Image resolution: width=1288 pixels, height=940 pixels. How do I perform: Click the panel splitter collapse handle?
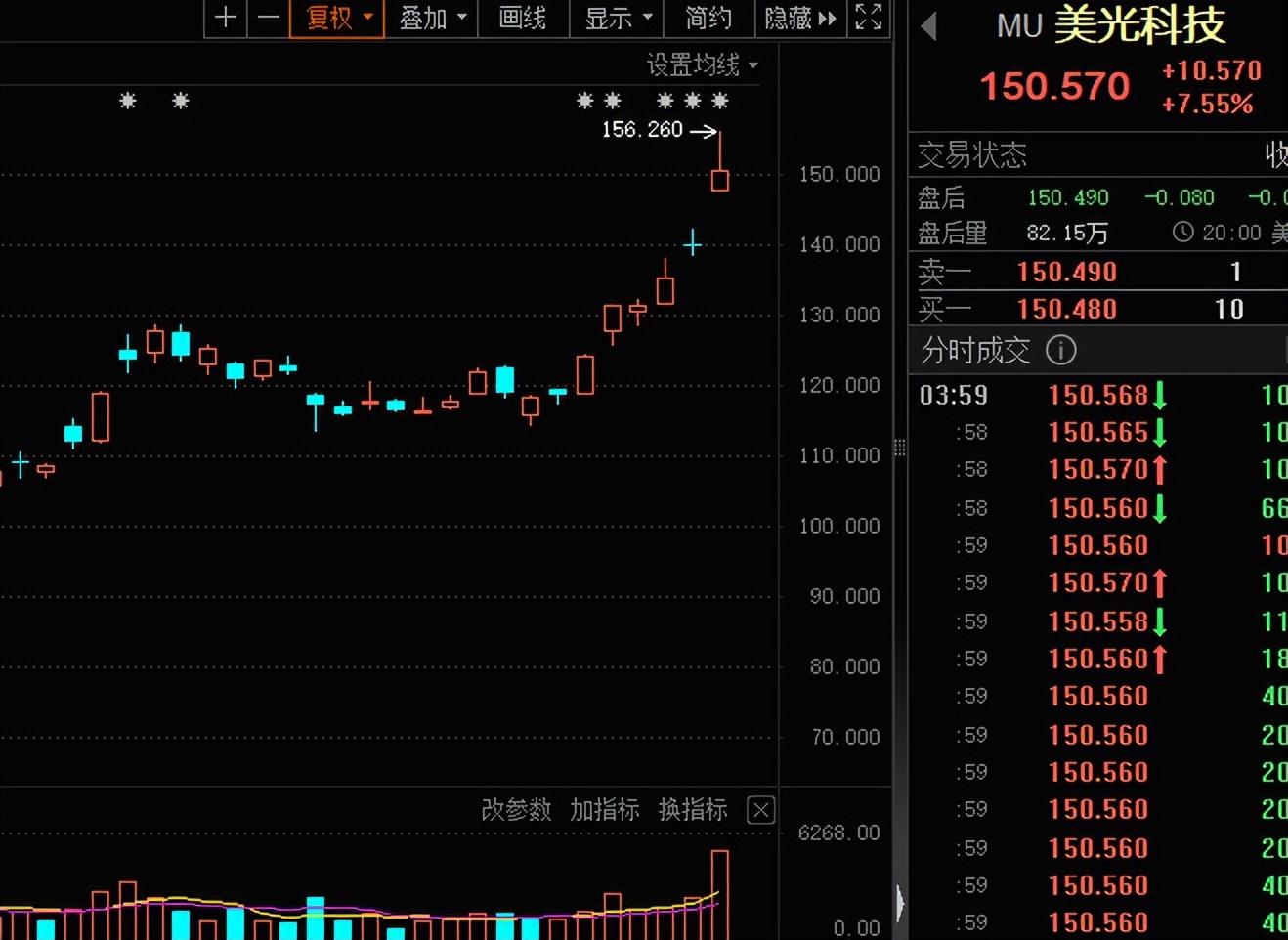pos(899,448)
